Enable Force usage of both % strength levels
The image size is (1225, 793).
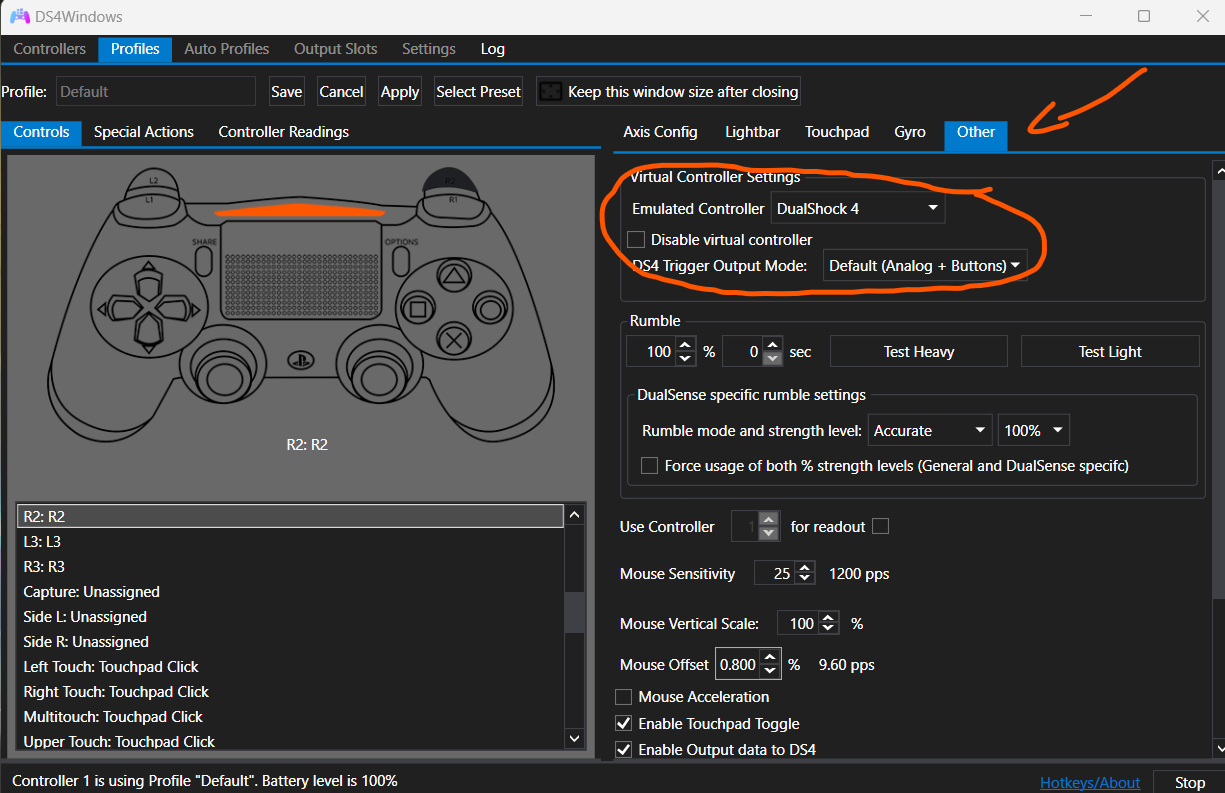pyautogui.click(x=650, y=465)
